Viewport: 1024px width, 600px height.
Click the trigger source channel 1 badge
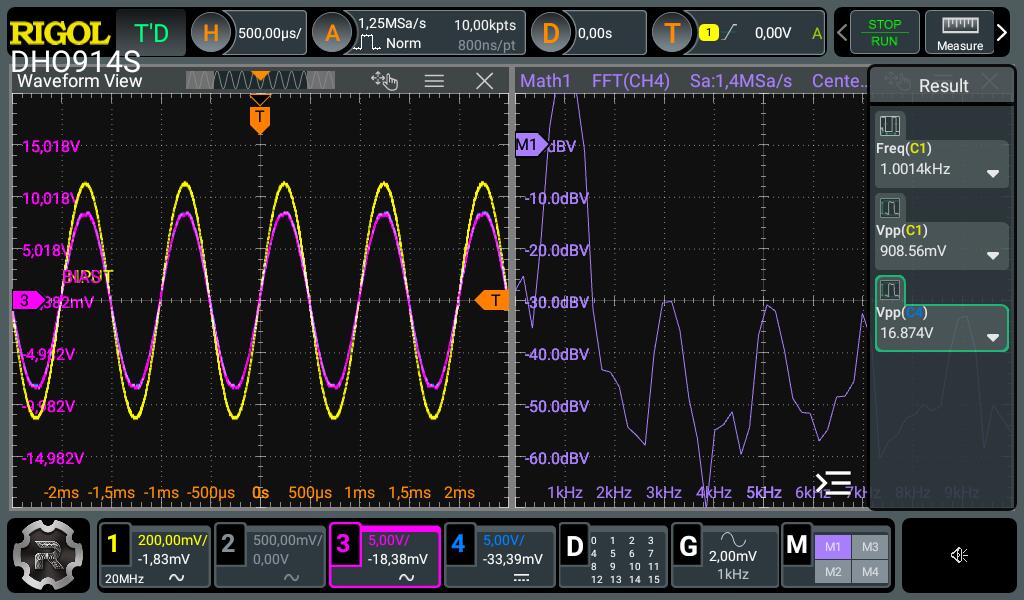(x=709, y=32)
